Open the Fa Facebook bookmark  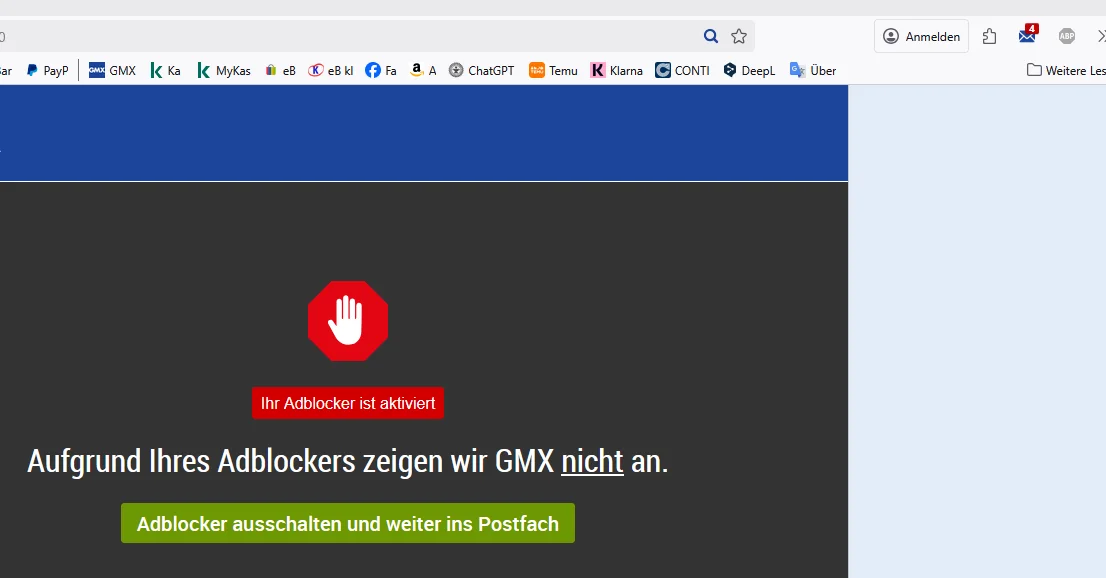point(381,71)
